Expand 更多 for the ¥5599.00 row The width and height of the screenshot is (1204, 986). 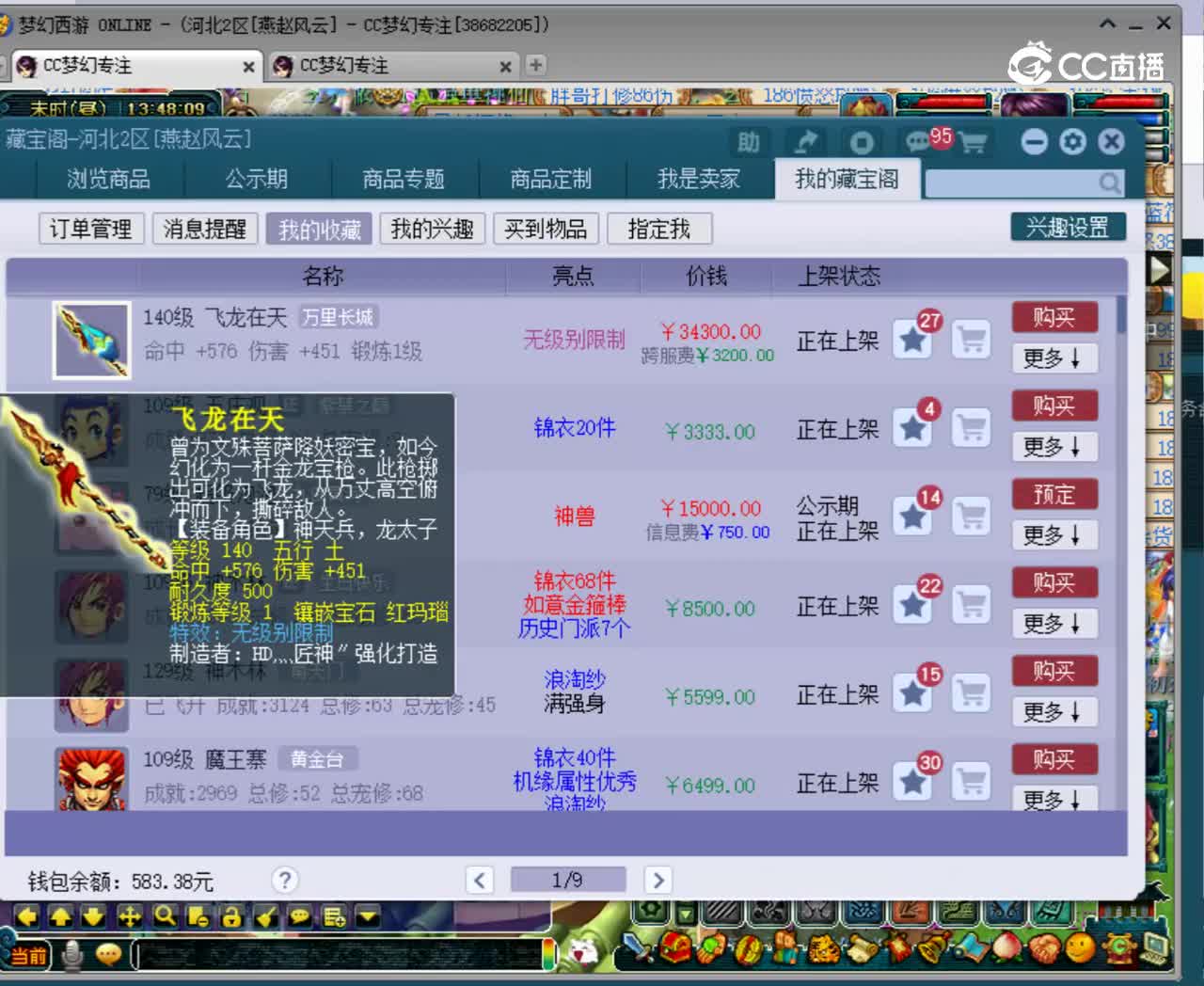click(1054, 711)
